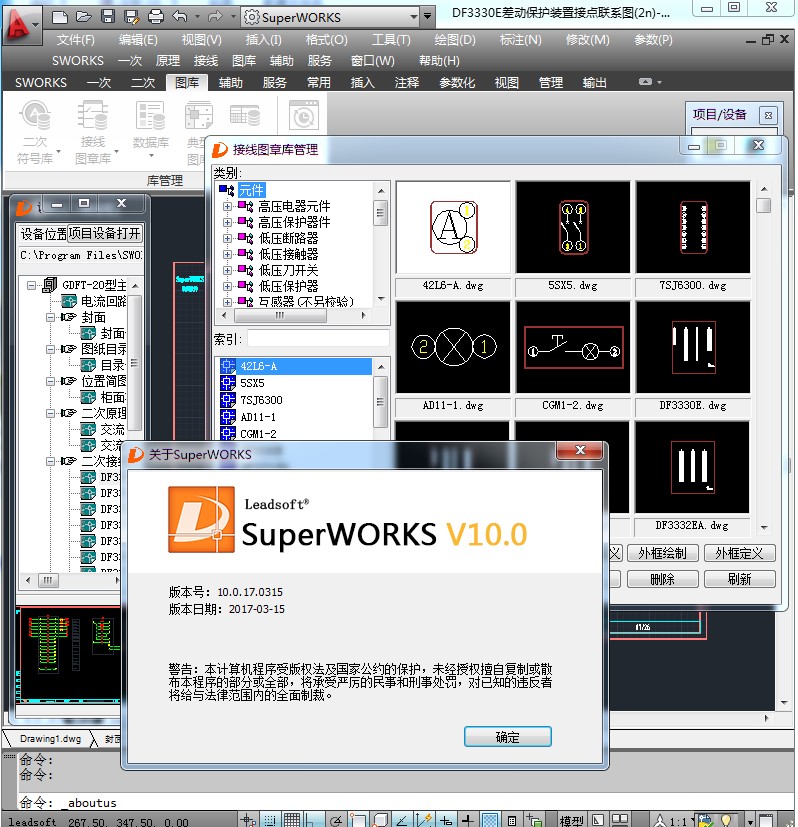
Task: Switch to the 参数化 ribbon tab
Action: (x=457, y=82)
